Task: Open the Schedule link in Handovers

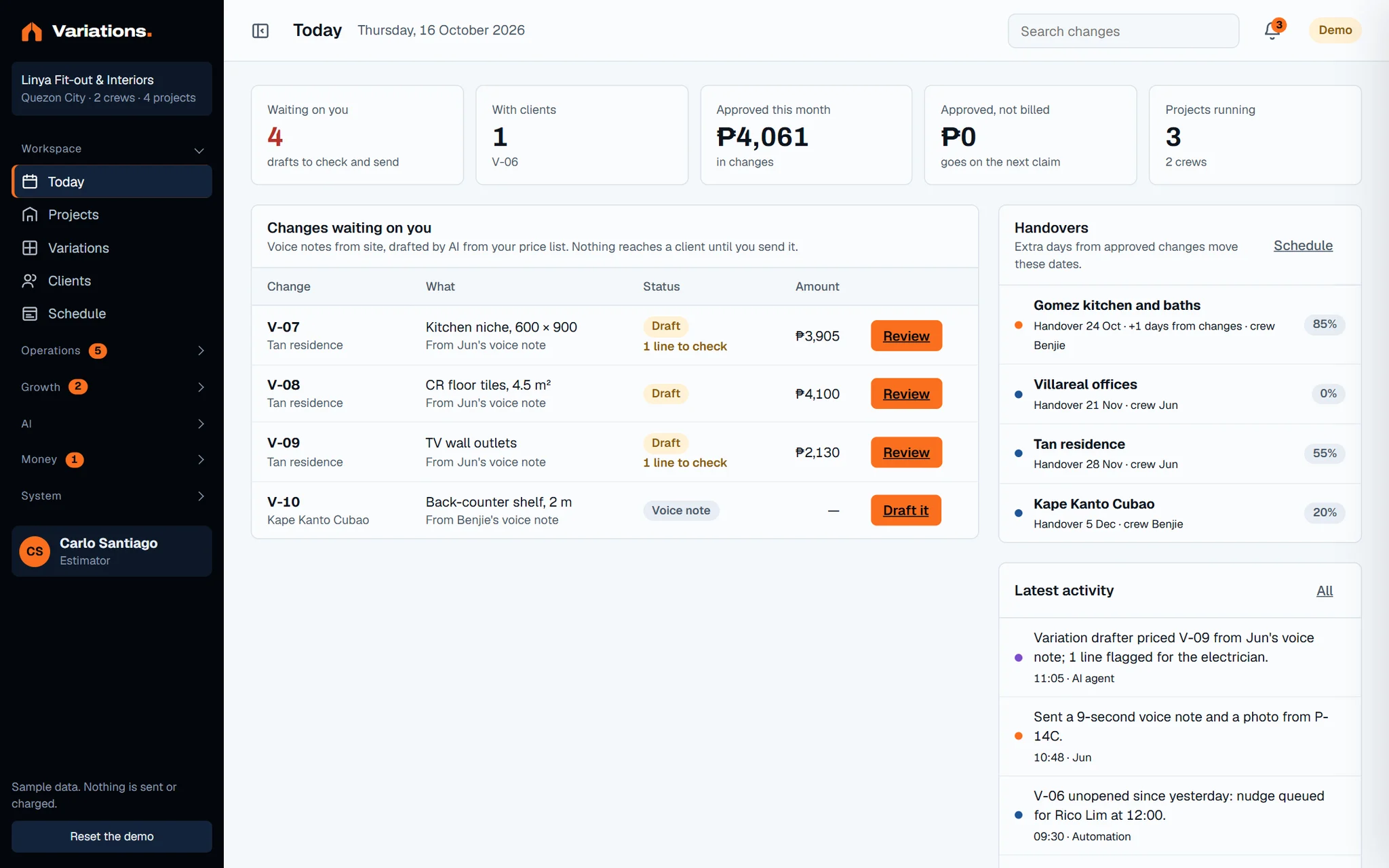Action: pyautogui.click(x=1303, y=245)
